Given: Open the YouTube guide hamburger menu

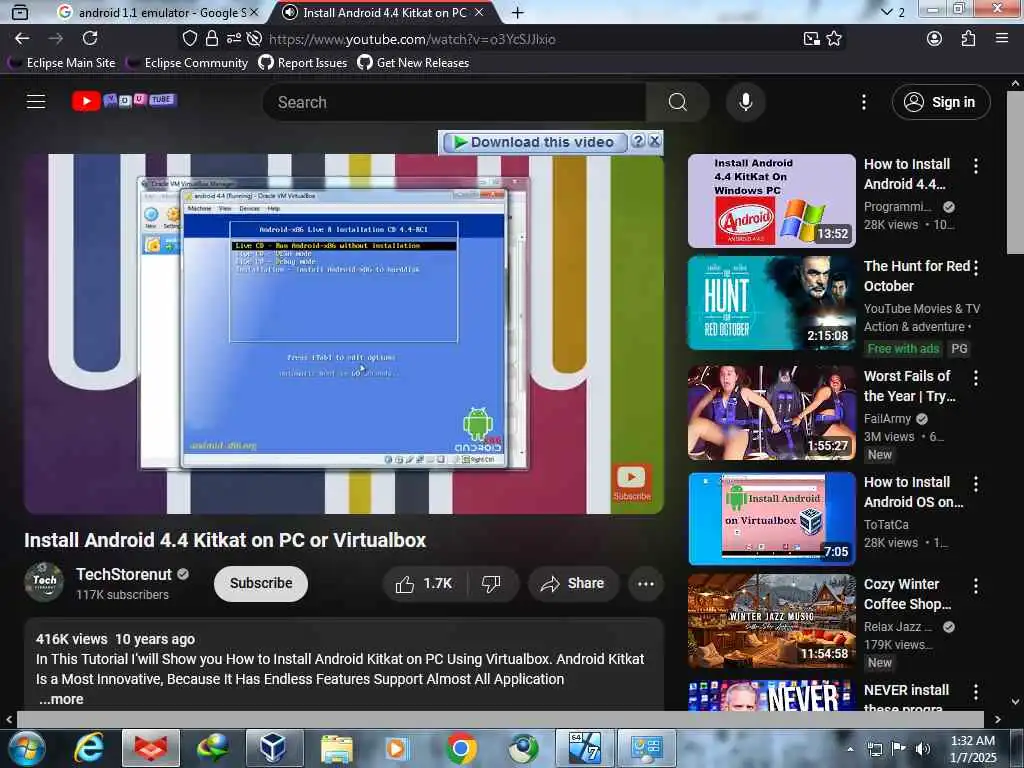Looking at the screenshot, I should [36, 102].
